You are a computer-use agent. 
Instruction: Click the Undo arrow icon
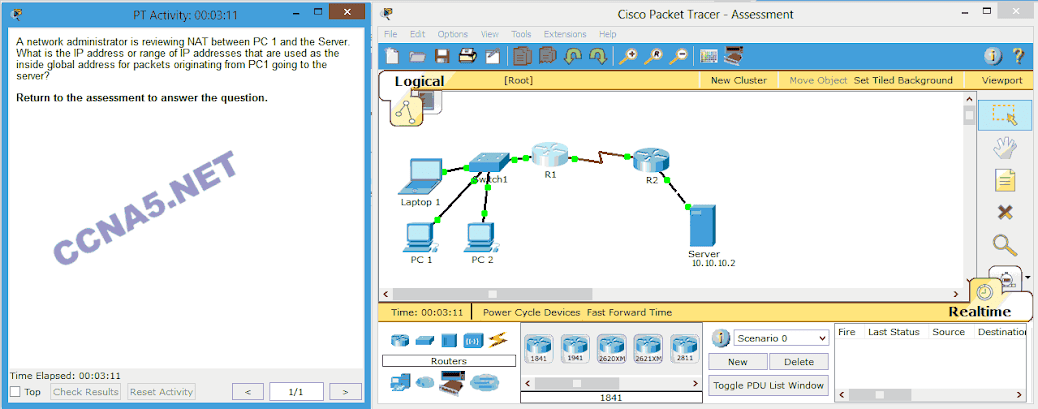[573, 57]
